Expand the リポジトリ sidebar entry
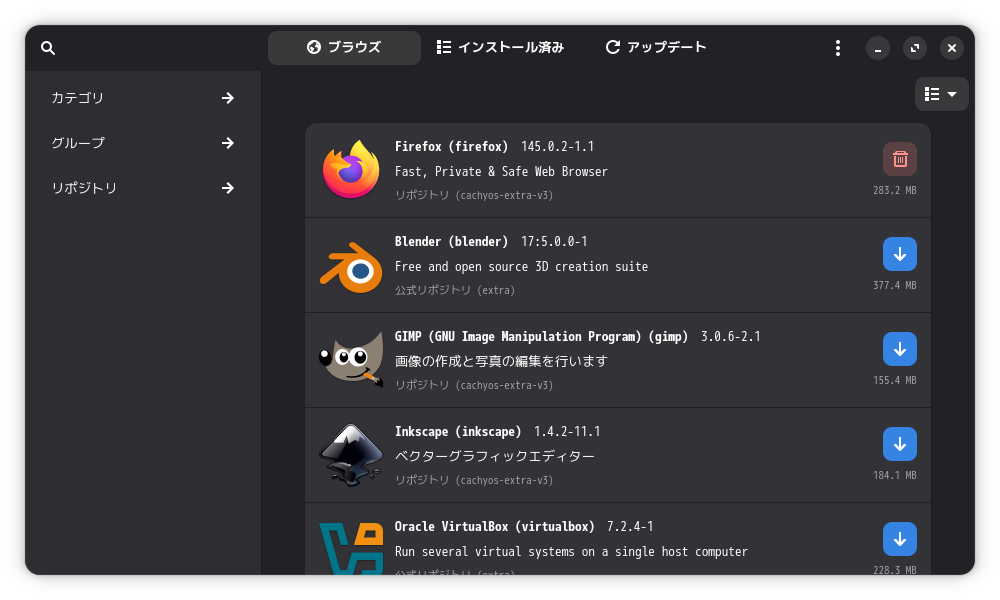 click(x=140, y=188)
